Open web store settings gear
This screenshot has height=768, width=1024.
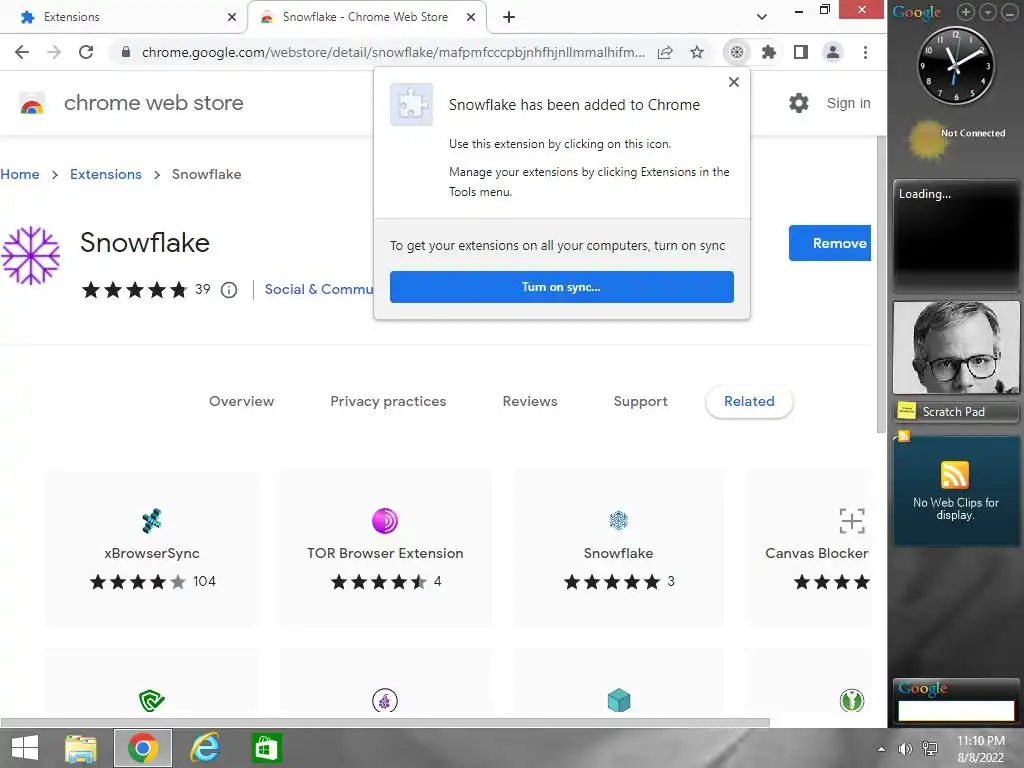click(x=799, y=103)
